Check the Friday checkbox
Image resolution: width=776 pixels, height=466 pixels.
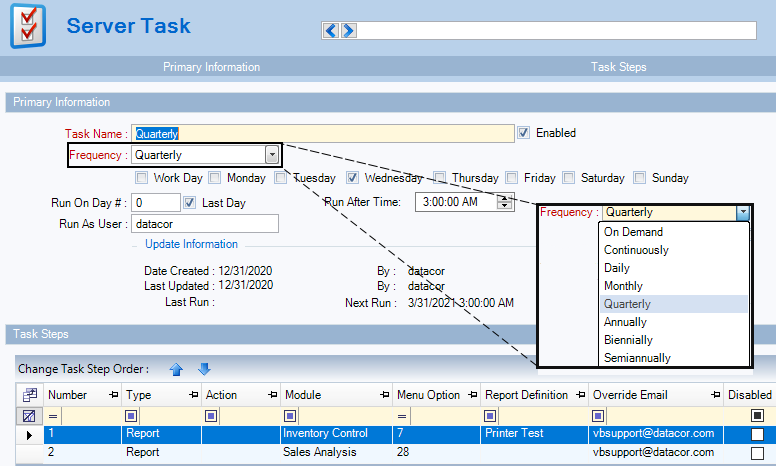click(x=512, y=177)
